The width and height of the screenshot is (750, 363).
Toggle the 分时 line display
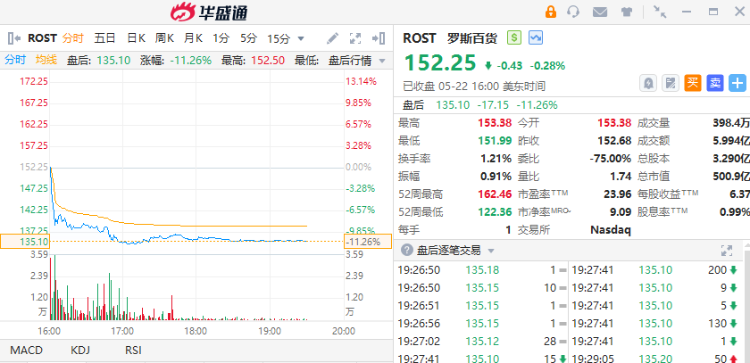[x=15, y=60]
